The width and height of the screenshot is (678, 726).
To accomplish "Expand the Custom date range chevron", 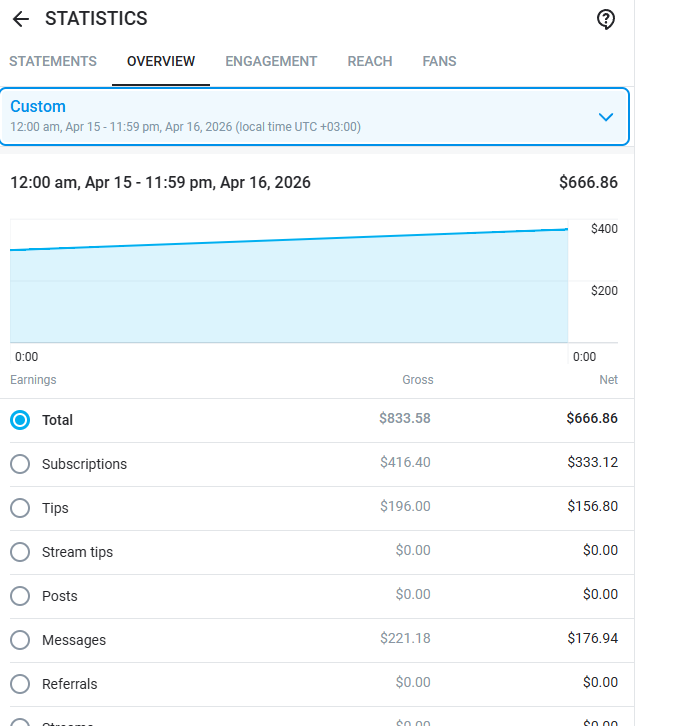I will click(x=606, y=117).
